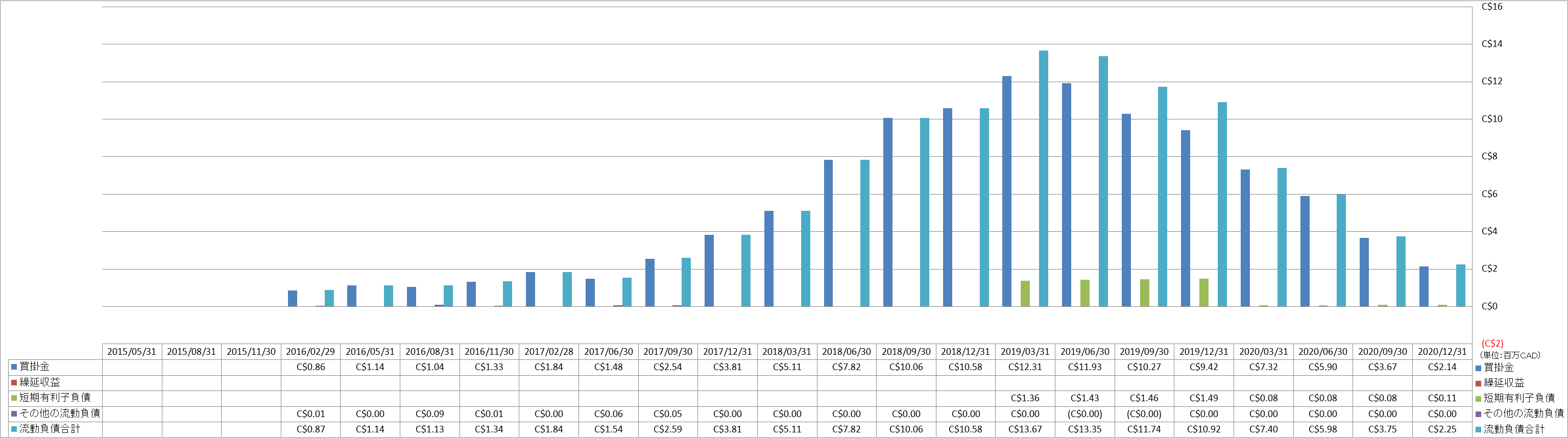Click the C$16 axis label
Screen dimensions: 1568x438
1492,7
